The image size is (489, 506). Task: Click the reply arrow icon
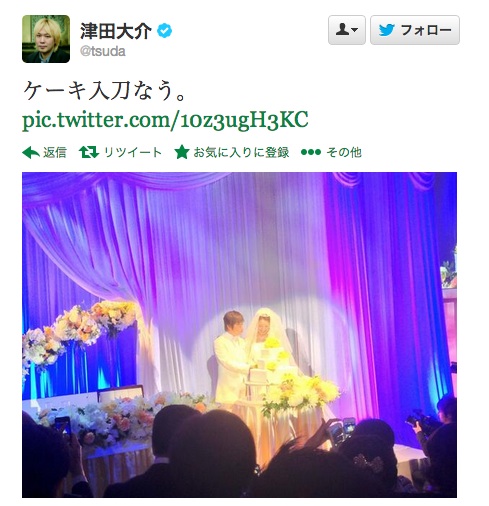31,153
